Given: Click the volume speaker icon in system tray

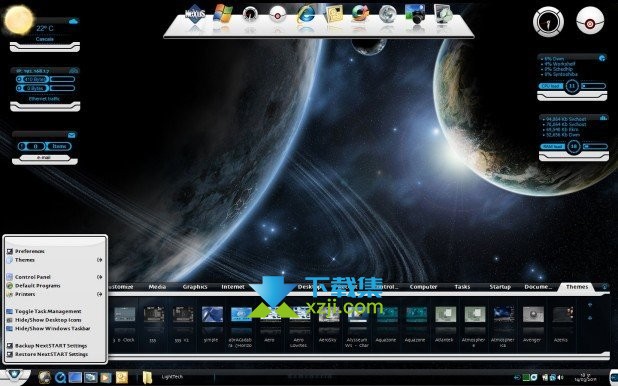Looking at the screenshot, I should tap(560, 378).
